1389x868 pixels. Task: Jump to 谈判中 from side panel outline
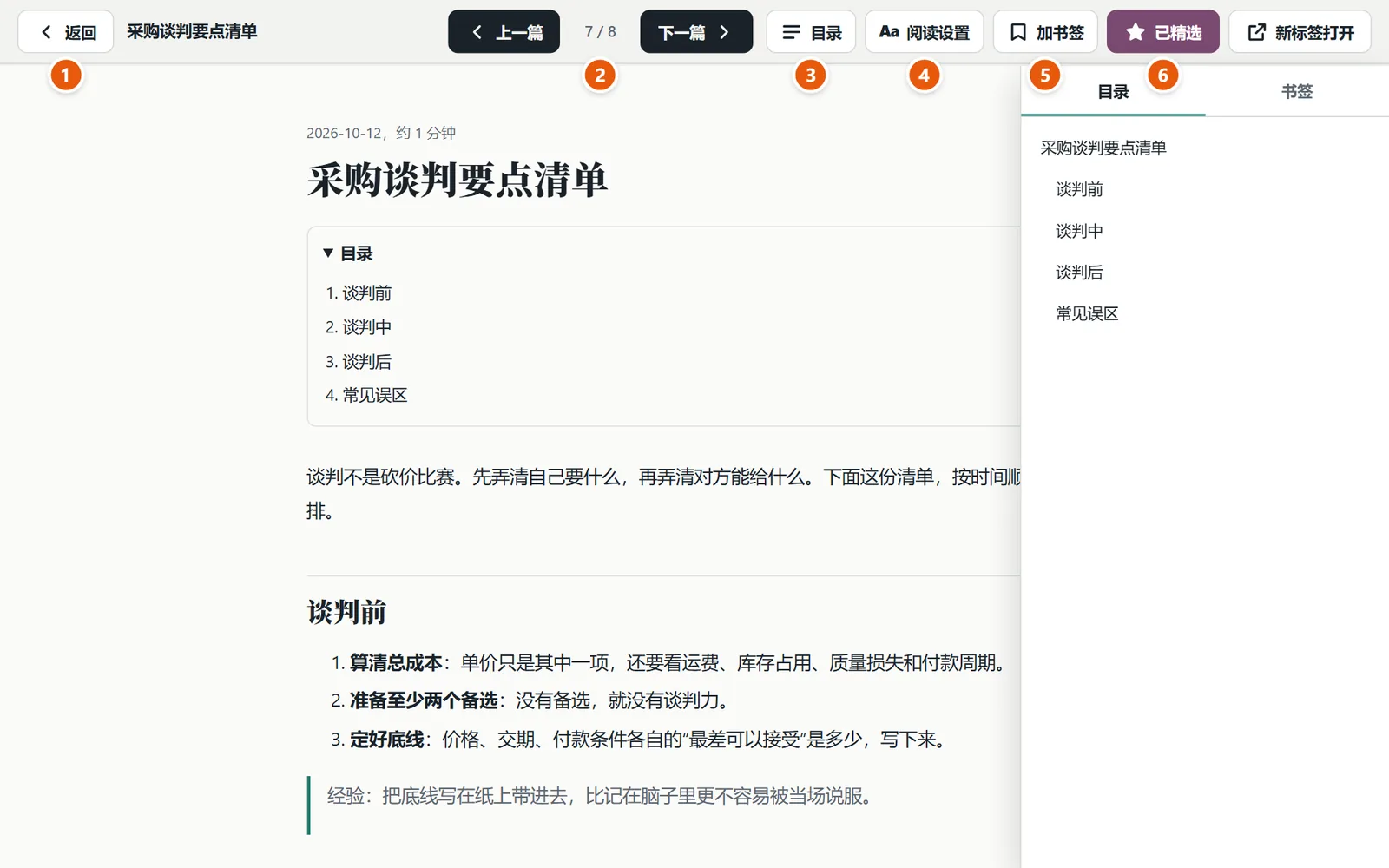click(x=1079, y=231)
